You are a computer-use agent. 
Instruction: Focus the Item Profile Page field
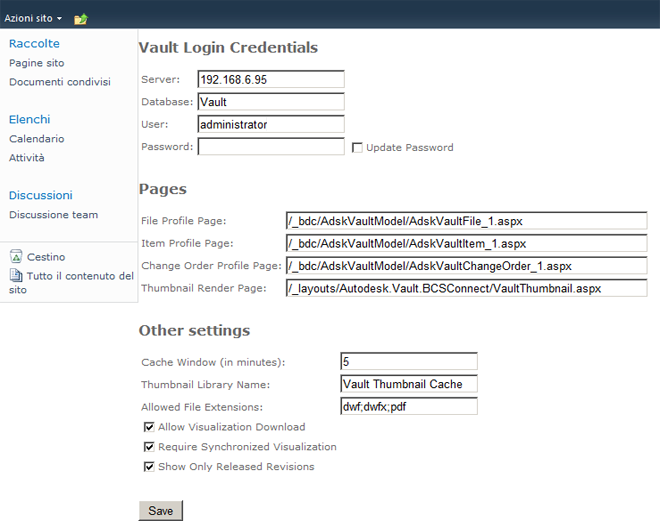tap(466, 243)
